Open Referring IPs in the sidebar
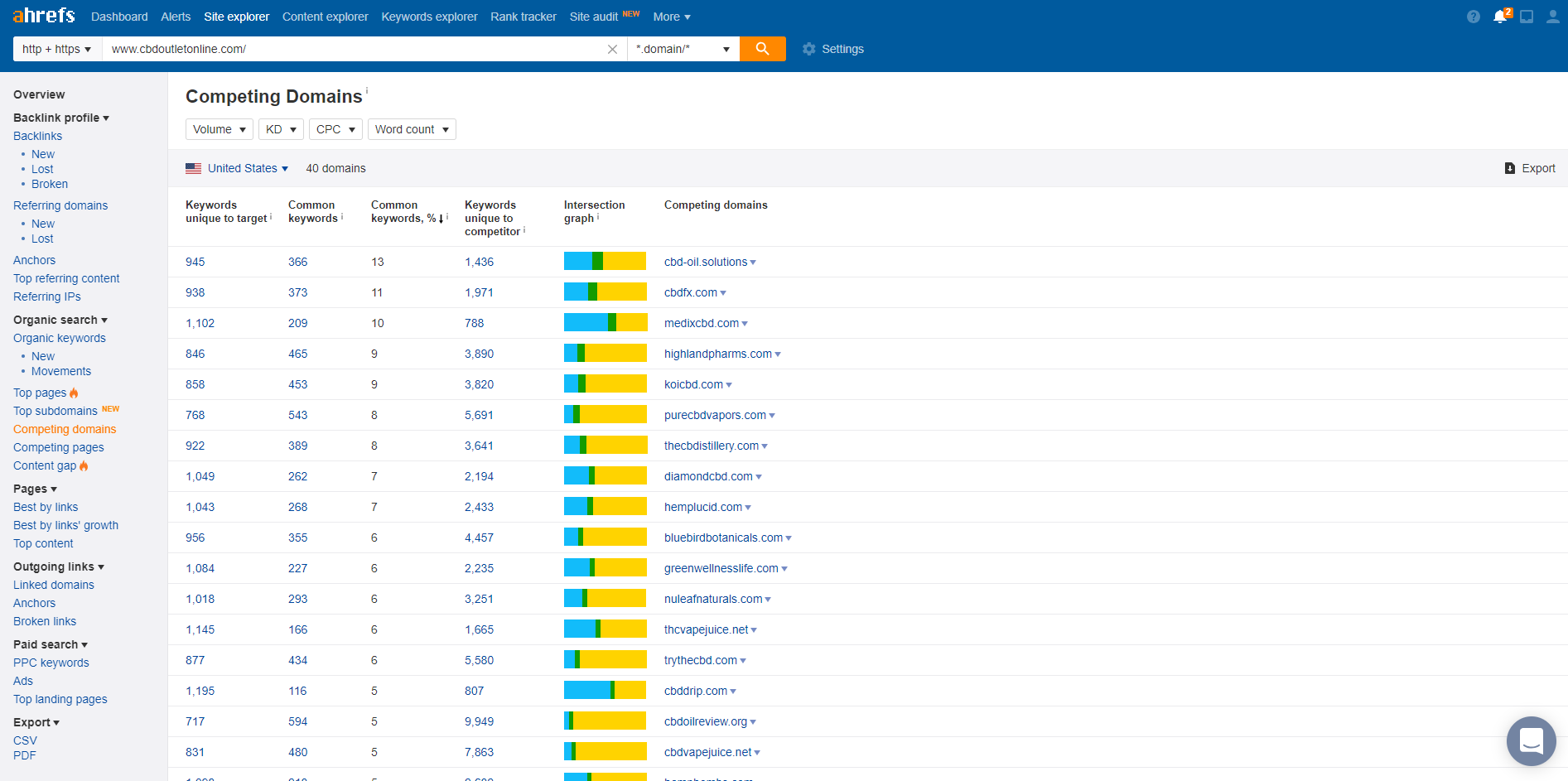The image size is (1568, 781). 47,296
